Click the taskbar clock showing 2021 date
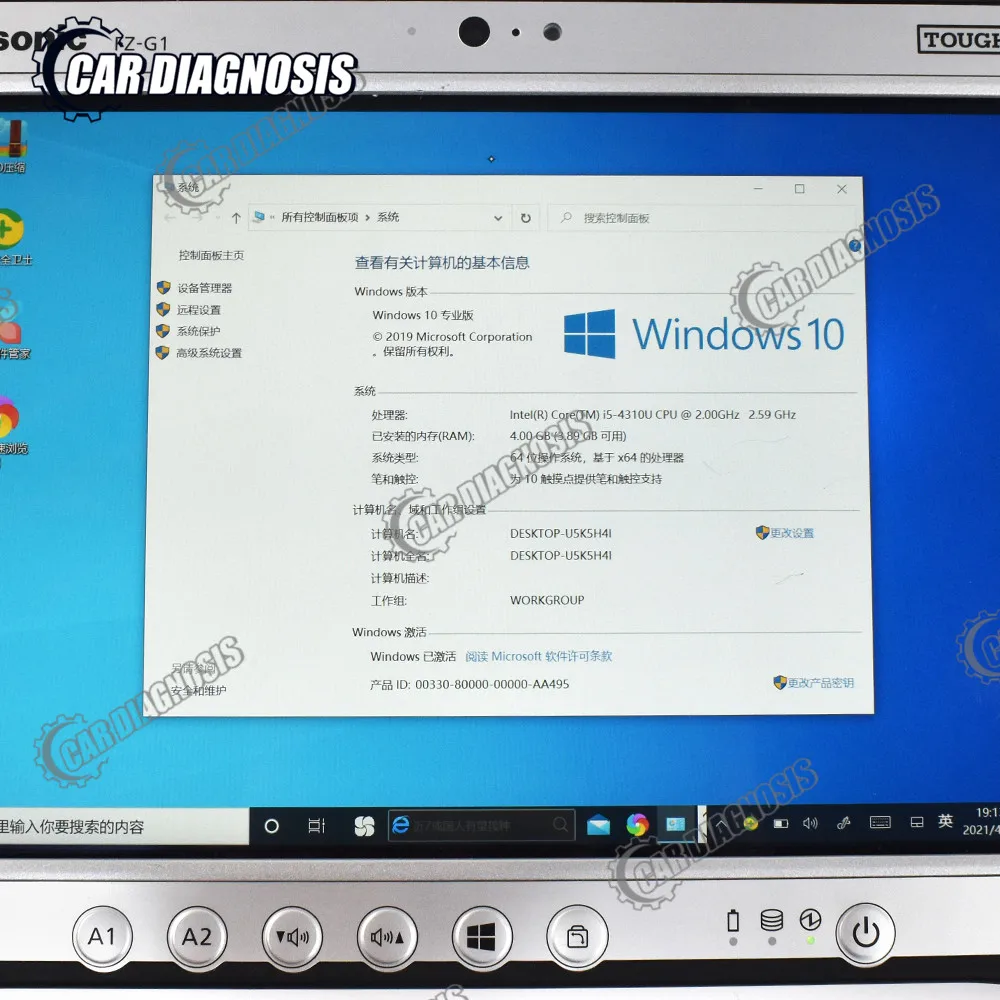Viewport: 1000px width, 1000px height. tap(982, 821)
